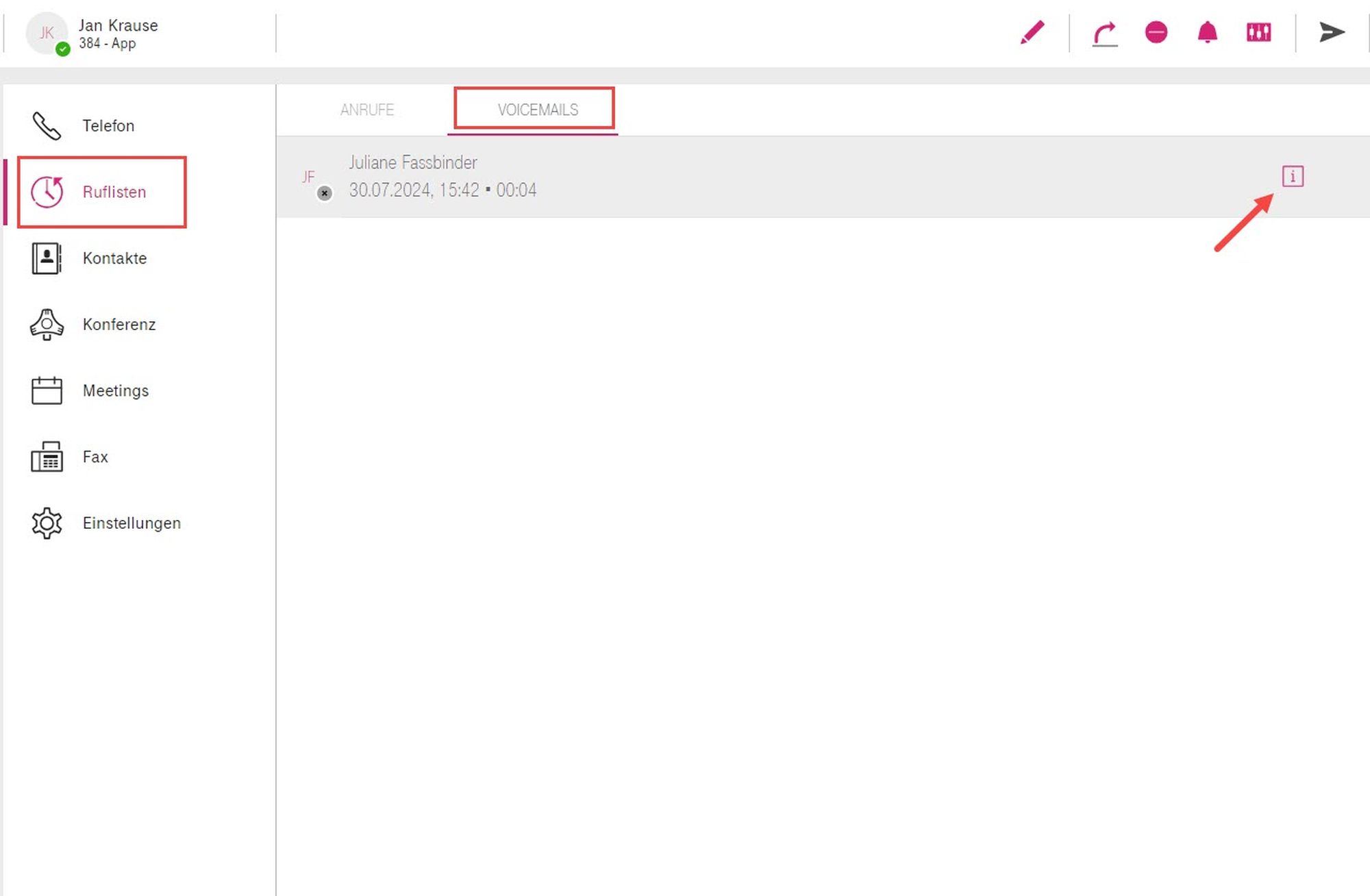
Task: Click the green presence status badge
Action: tap(63, 49)
